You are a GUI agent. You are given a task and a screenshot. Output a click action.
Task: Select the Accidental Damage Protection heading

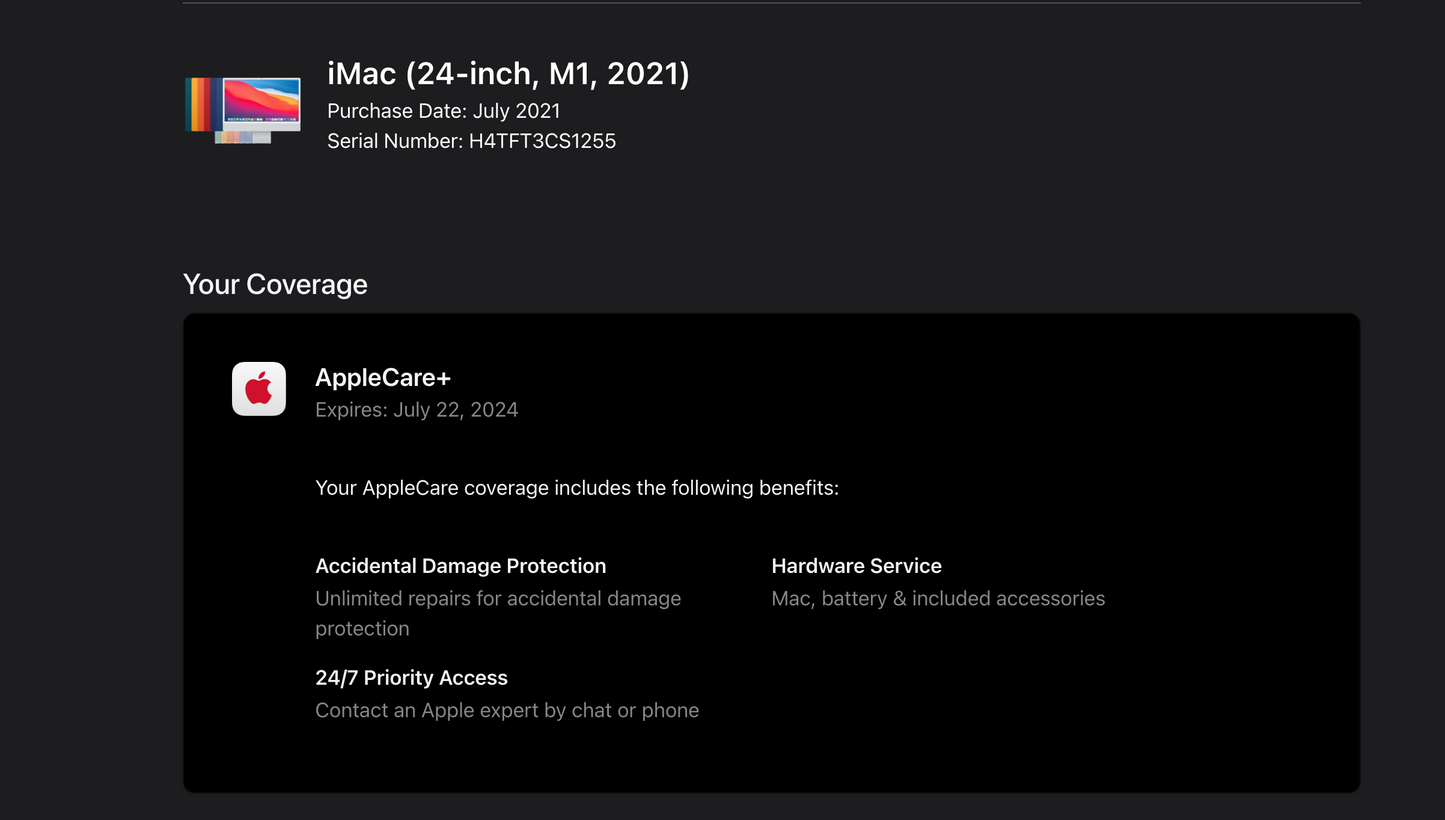coord(460,566)
